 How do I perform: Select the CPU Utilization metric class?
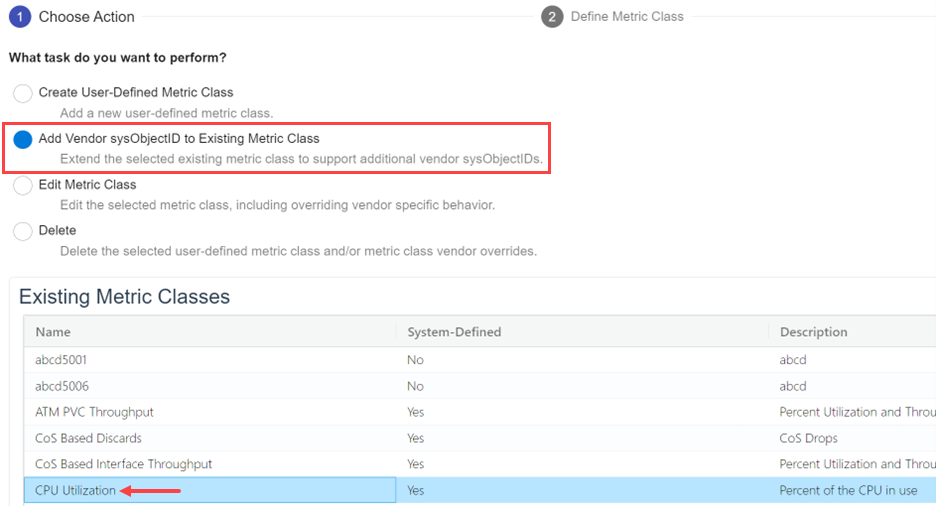[76, 490]
